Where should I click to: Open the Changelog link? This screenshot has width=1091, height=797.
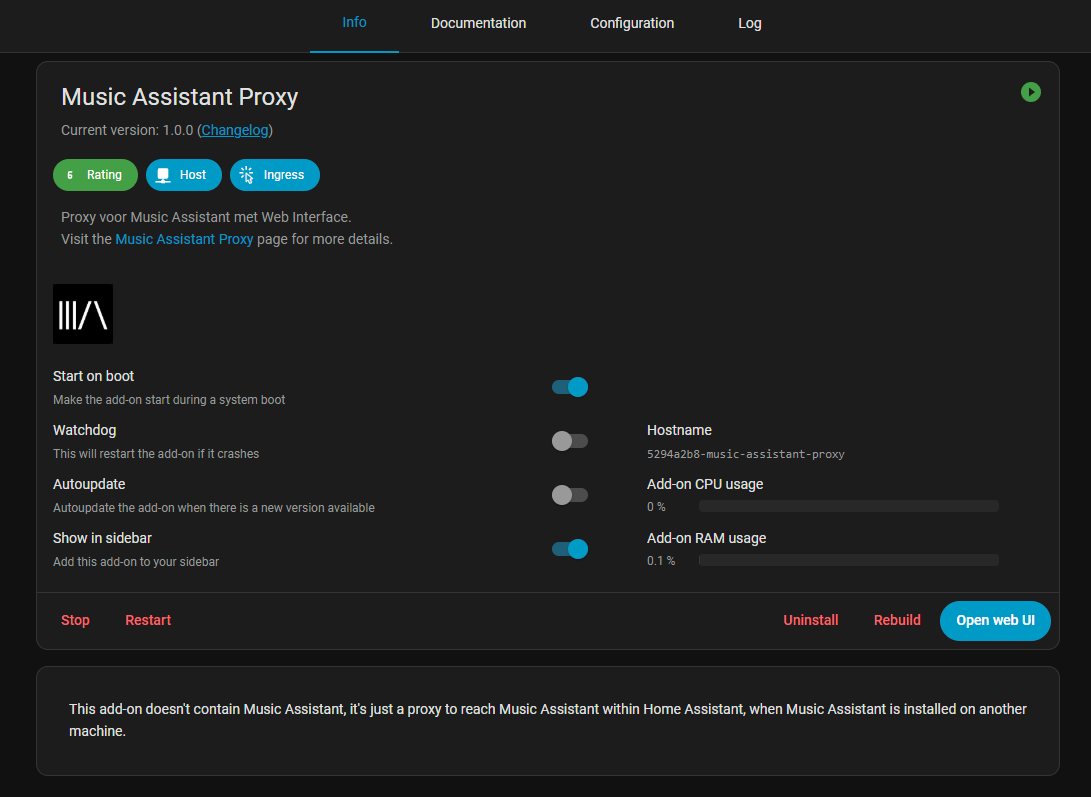235,130
